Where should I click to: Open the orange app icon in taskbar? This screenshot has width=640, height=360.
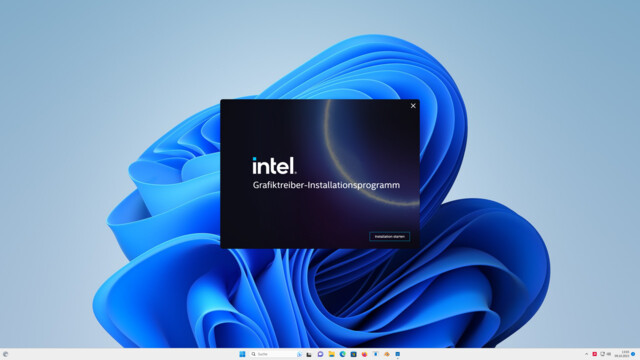tap(387, 354)
